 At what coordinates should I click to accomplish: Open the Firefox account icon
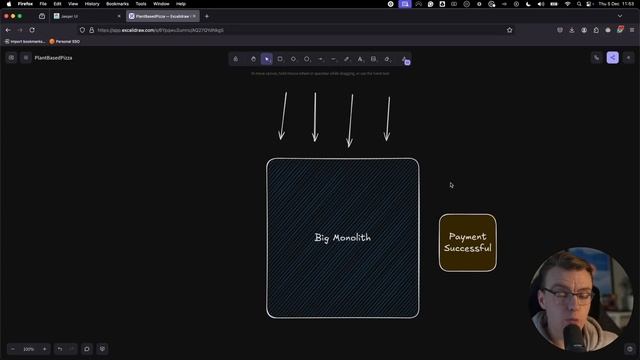[x=584, y=30]
